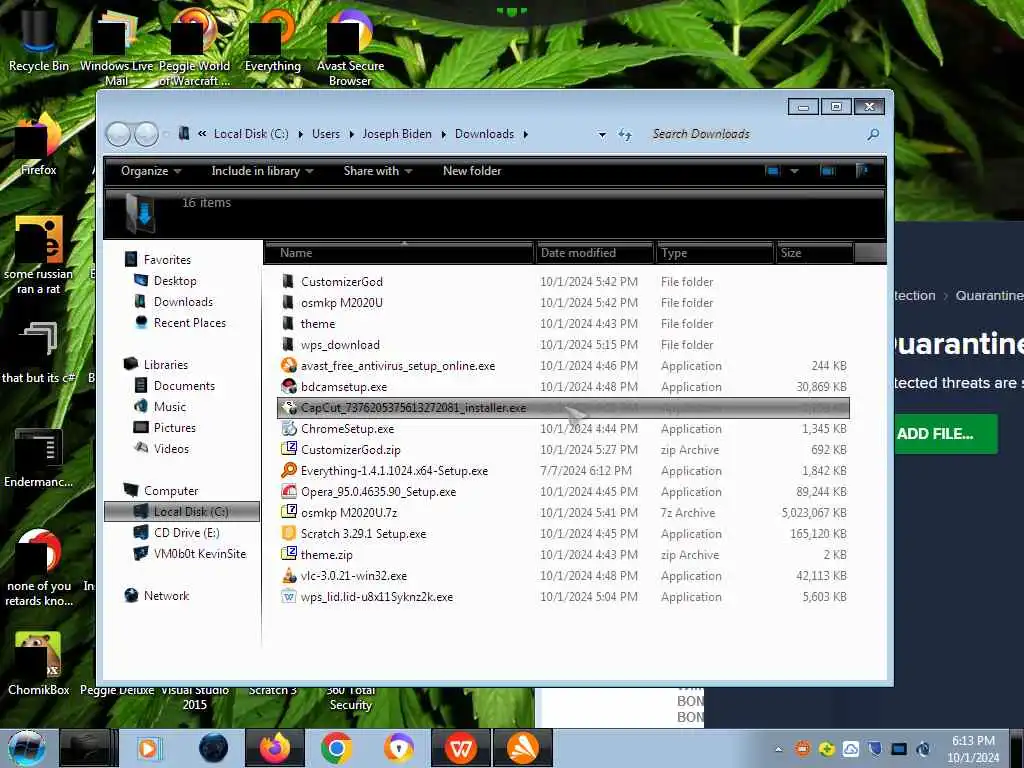
Task: Change view using the view icon button
Action: point(773,171)
